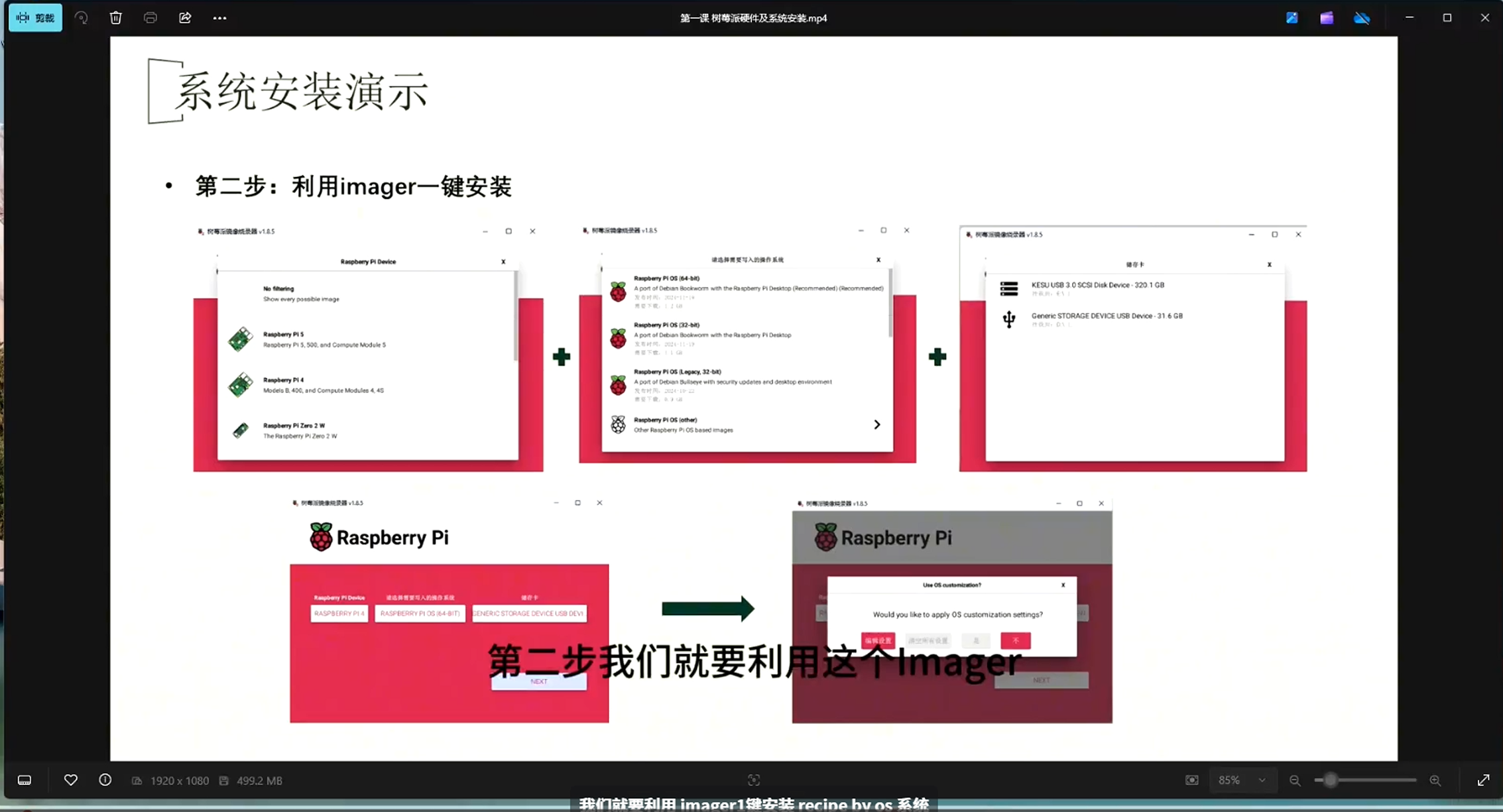Toggle the filmstrip view icon
The image size is (1503, 812).
click(25, 780)
